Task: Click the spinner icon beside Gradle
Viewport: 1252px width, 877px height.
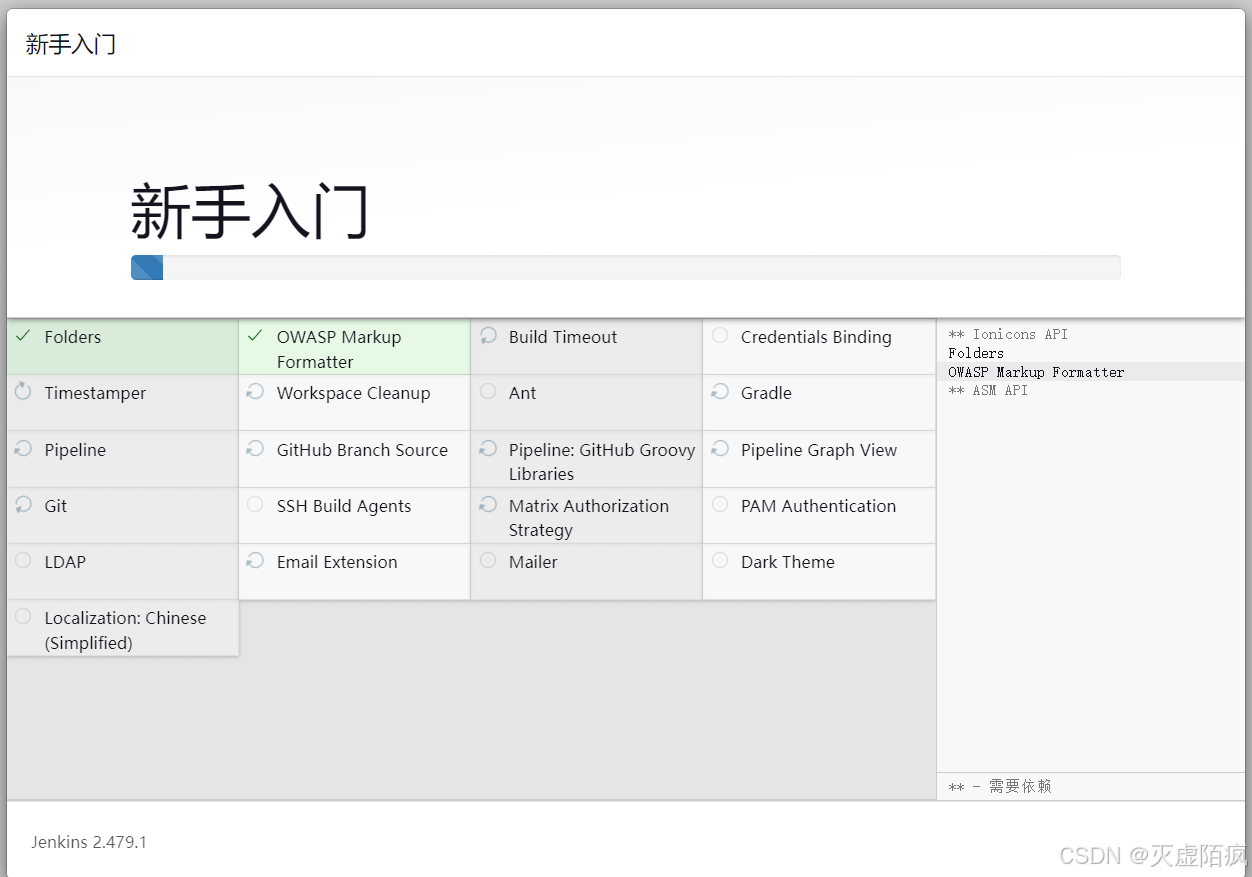Action: tap(720, 391)
